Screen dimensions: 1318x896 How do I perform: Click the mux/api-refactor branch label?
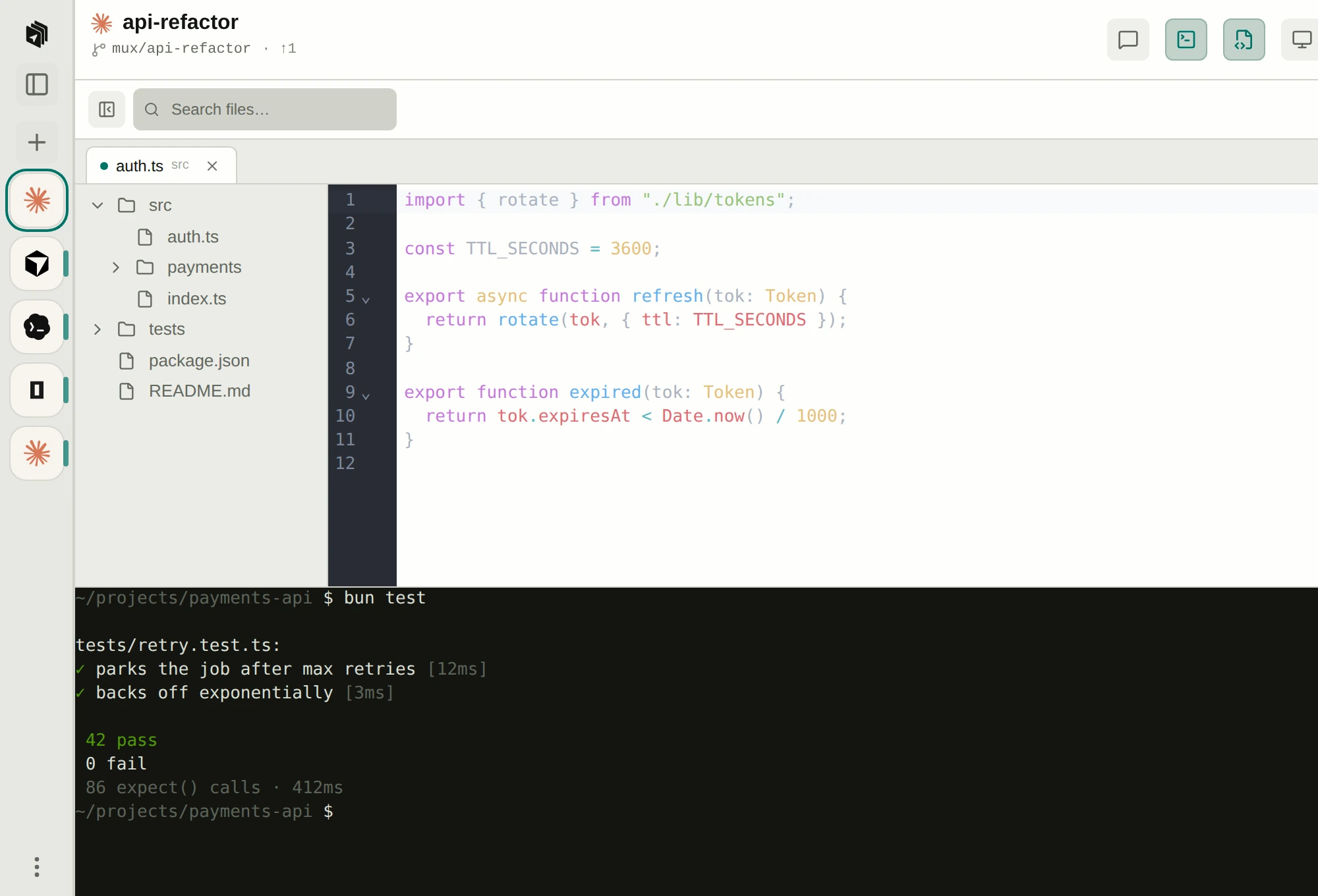coord(181,49)
